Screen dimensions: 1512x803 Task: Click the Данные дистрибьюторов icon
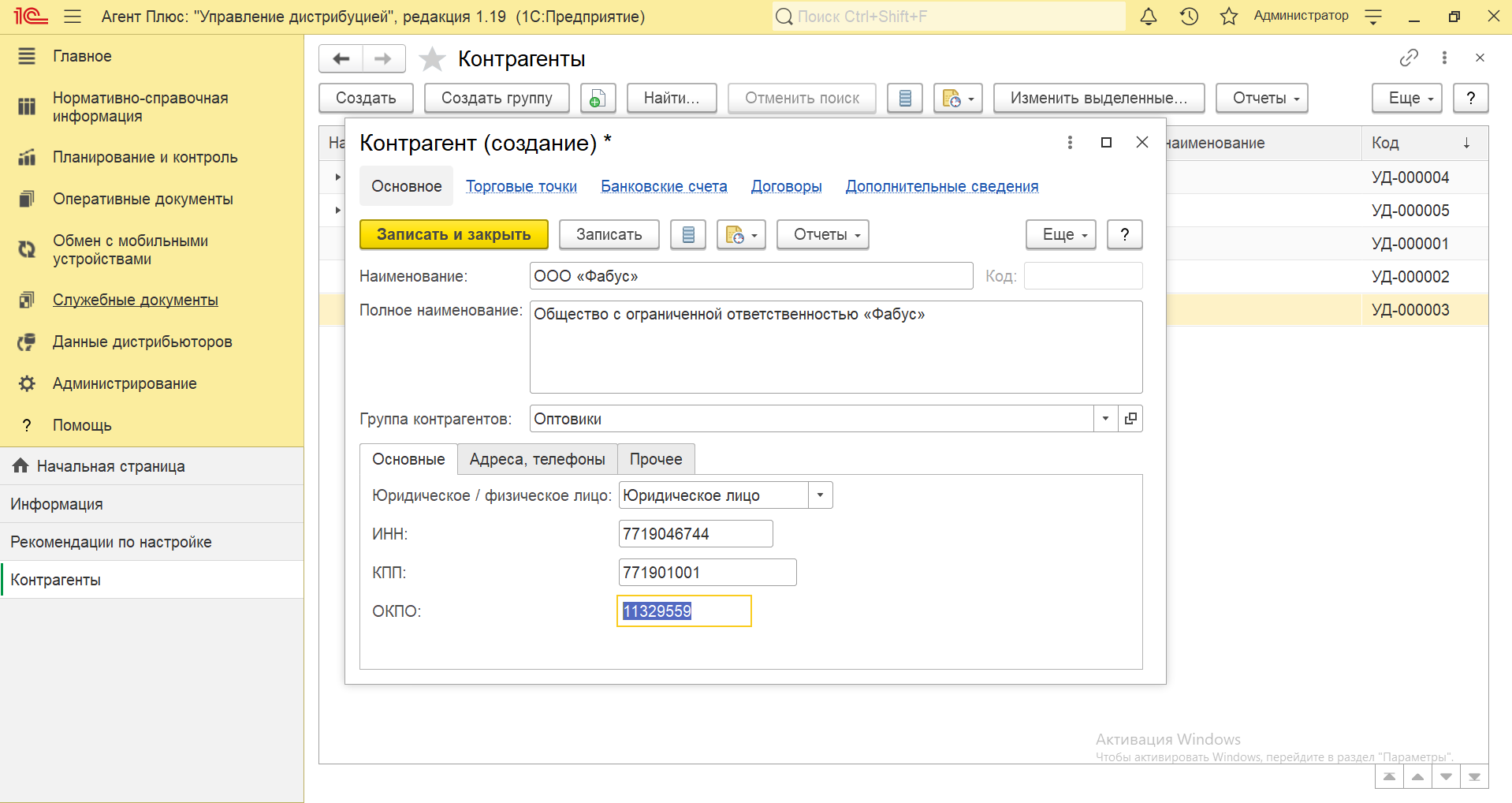(27, 342)
